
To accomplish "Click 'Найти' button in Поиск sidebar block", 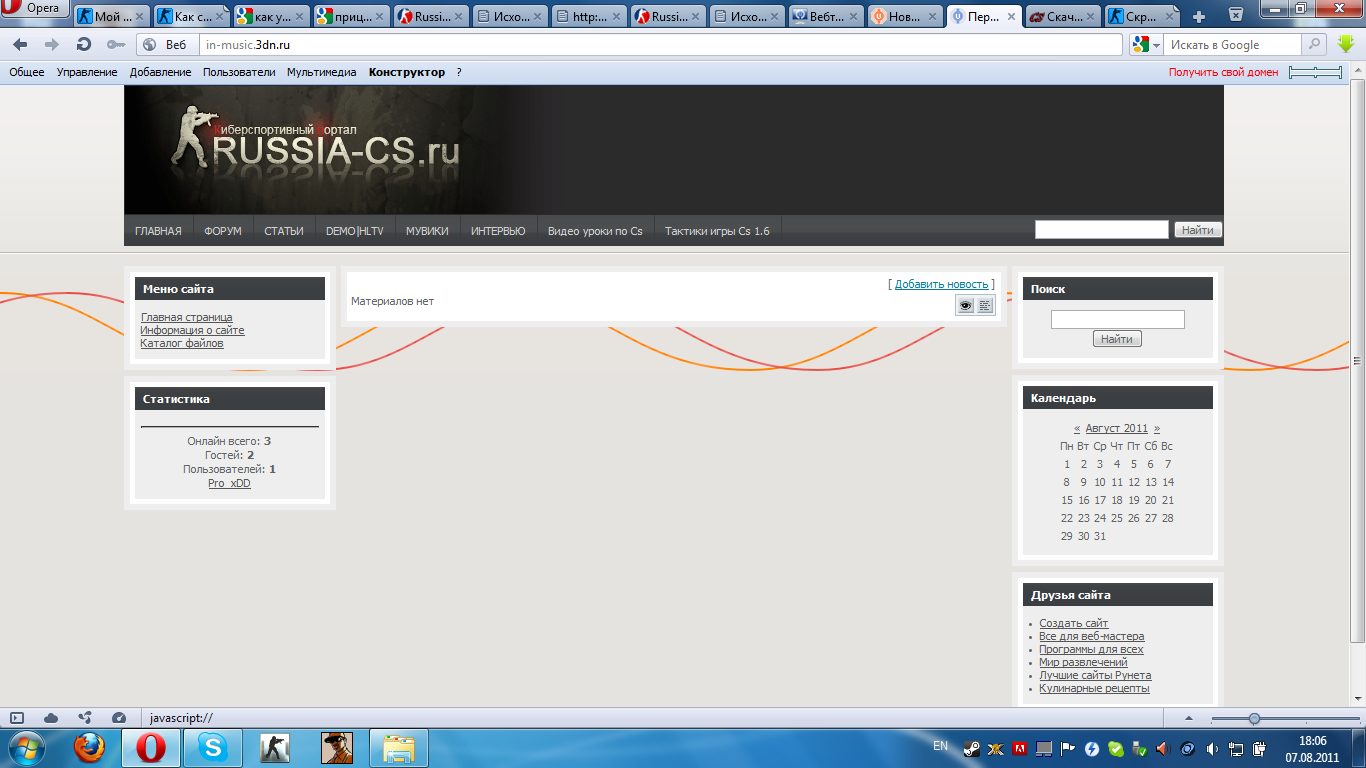I will [1117, 339].
